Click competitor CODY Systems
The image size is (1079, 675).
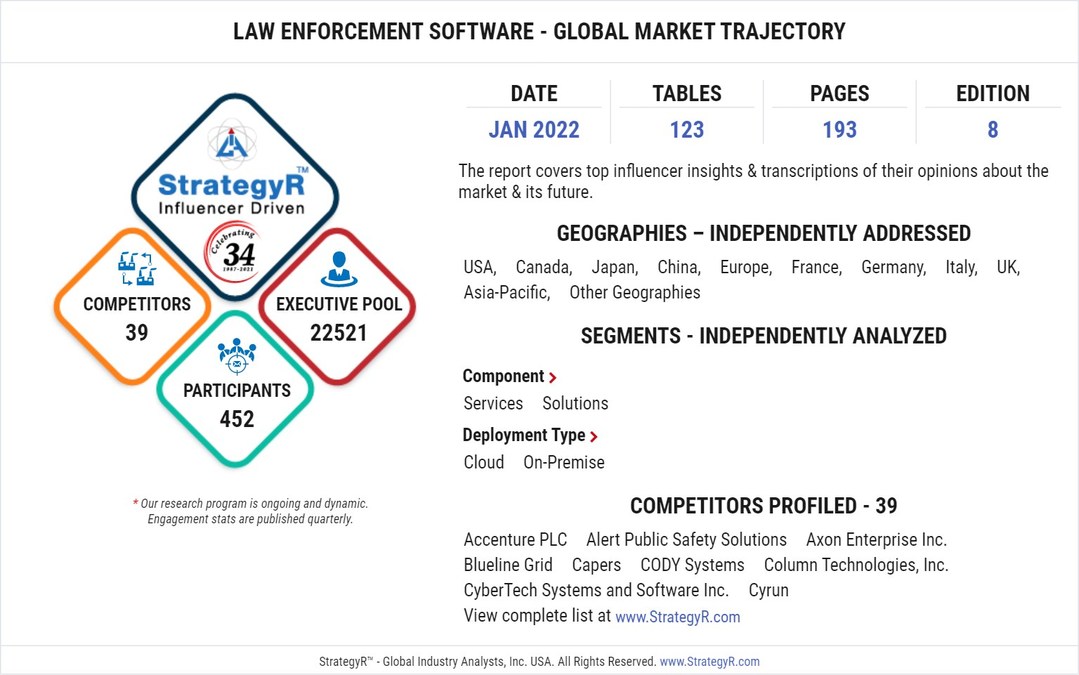coord(692,566)
